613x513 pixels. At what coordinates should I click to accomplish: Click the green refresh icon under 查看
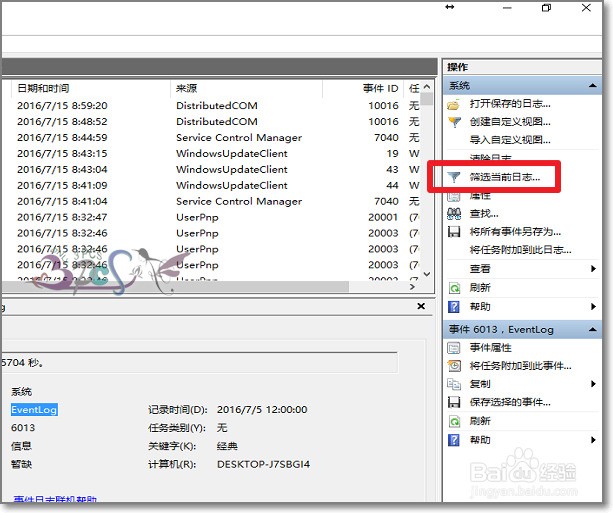tap(454, 288)
